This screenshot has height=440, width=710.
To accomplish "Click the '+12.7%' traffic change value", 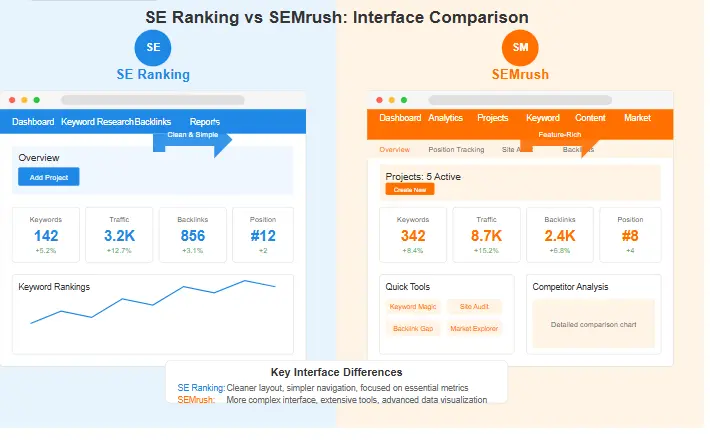I will [x=119, y=250].
